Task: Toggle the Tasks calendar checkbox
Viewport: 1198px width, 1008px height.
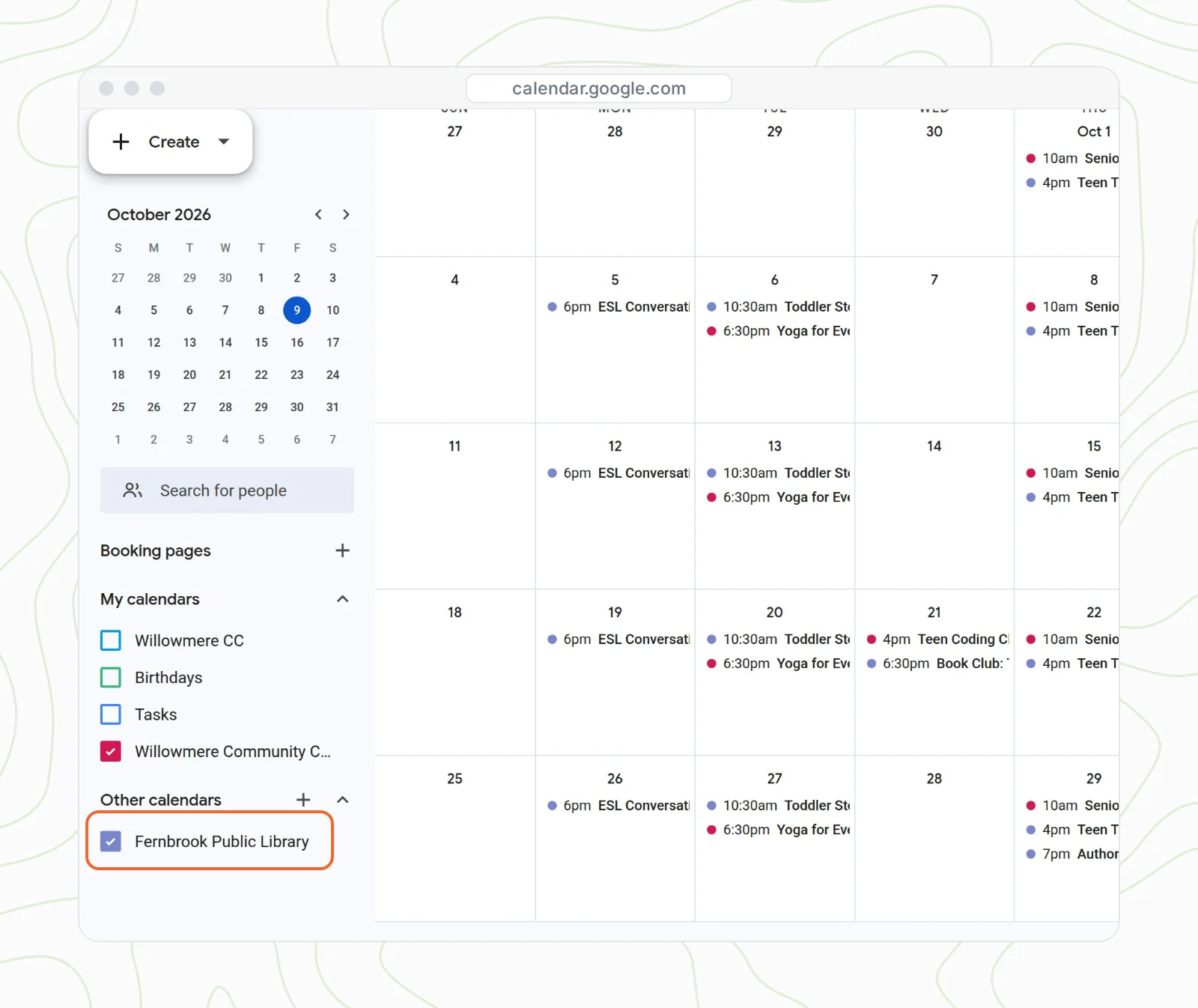Action: click(x=111, y=714)
